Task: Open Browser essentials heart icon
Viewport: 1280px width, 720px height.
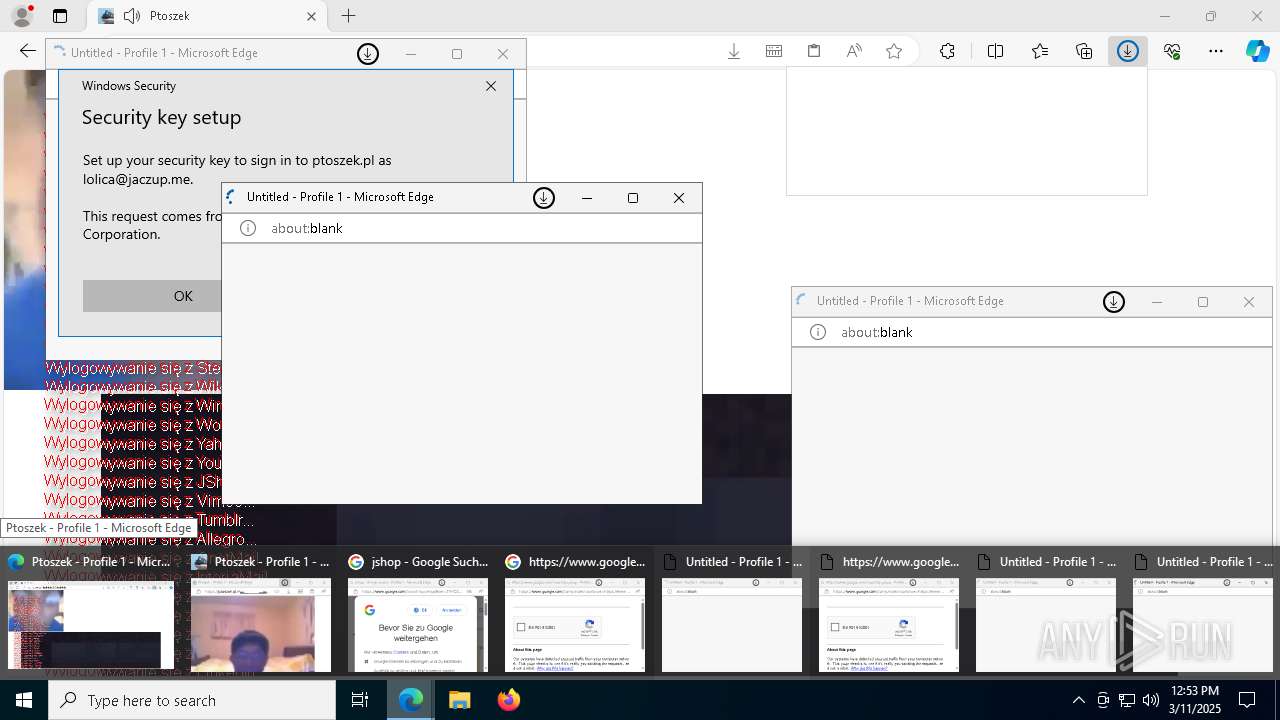Action: [1172, 51]
